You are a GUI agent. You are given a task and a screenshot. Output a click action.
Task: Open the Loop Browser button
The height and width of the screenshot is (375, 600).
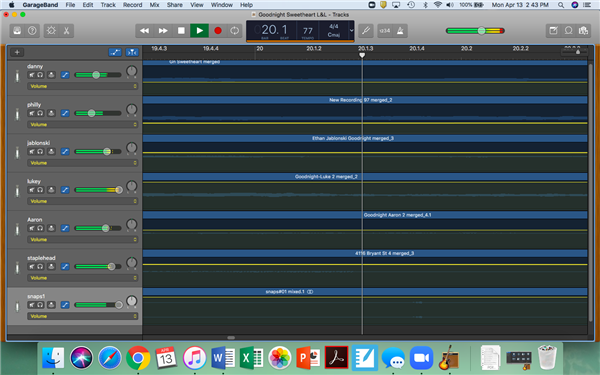tap(568, 31)
